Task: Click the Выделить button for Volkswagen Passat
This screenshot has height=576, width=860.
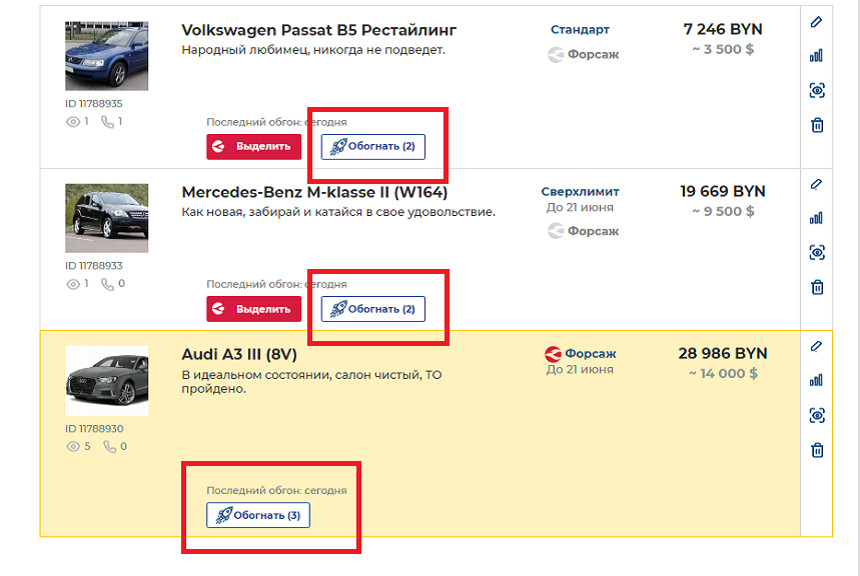Action: tap(254, 146)
